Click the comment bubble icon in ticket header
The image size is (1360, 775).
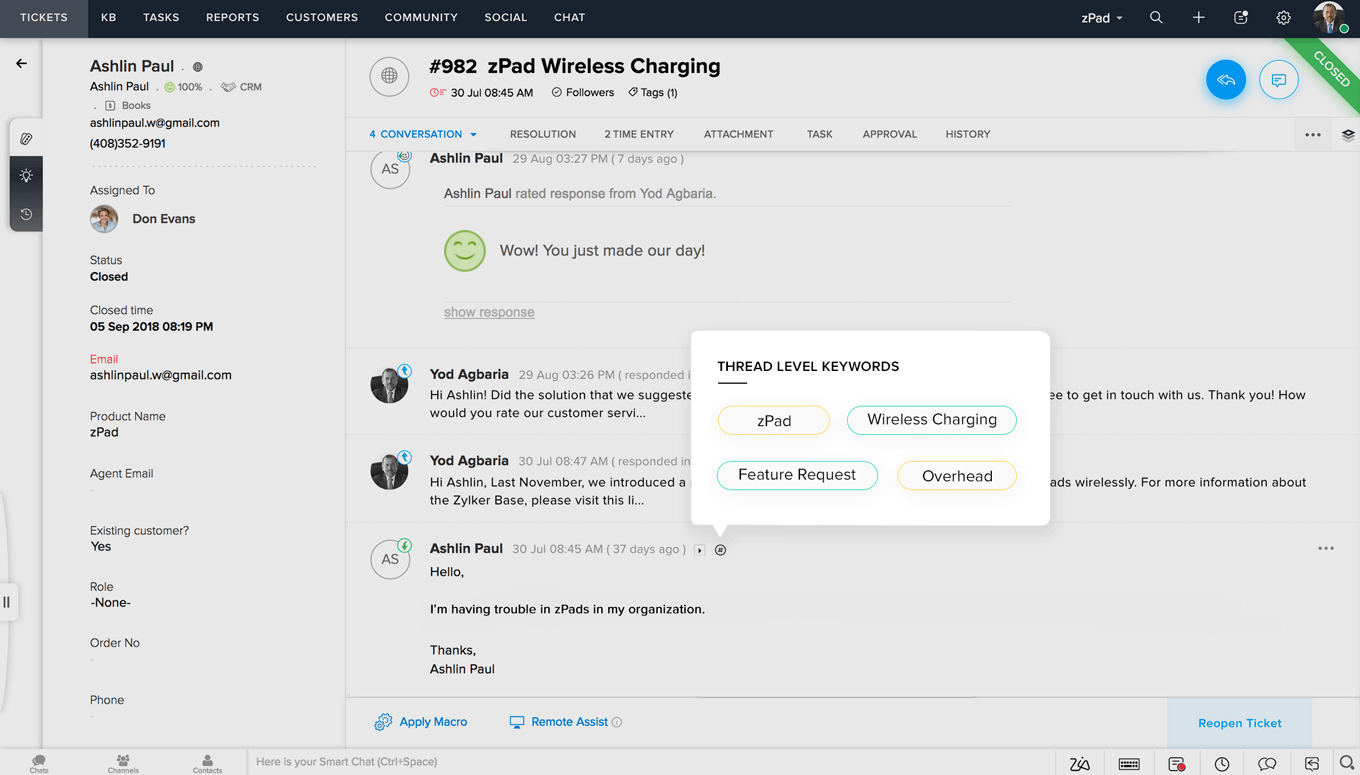1279,80
